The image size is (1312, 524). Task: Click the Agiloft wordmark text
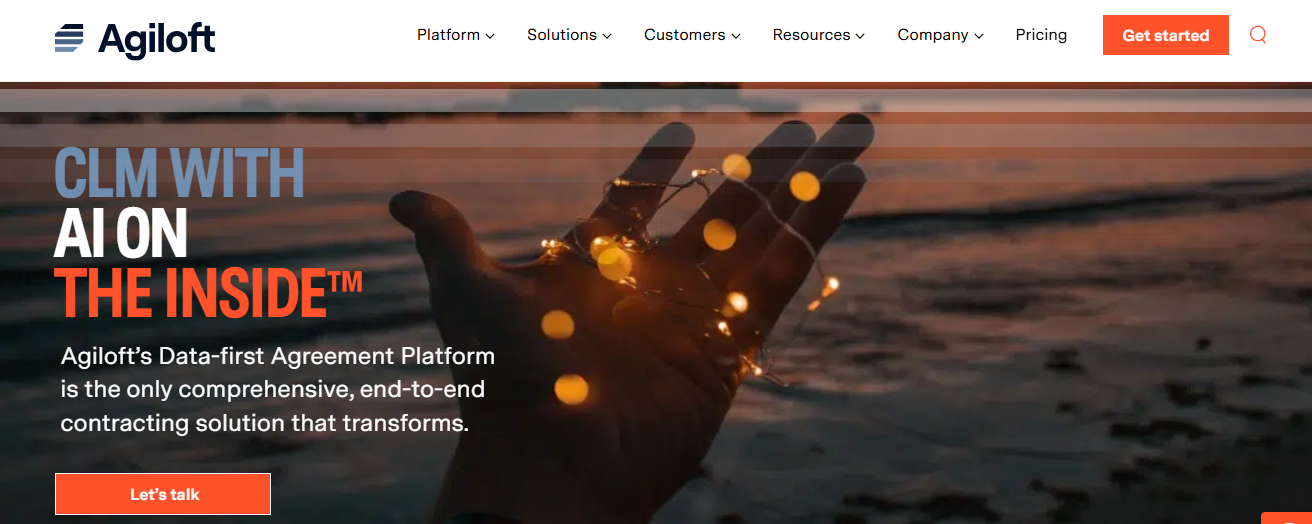157,39
